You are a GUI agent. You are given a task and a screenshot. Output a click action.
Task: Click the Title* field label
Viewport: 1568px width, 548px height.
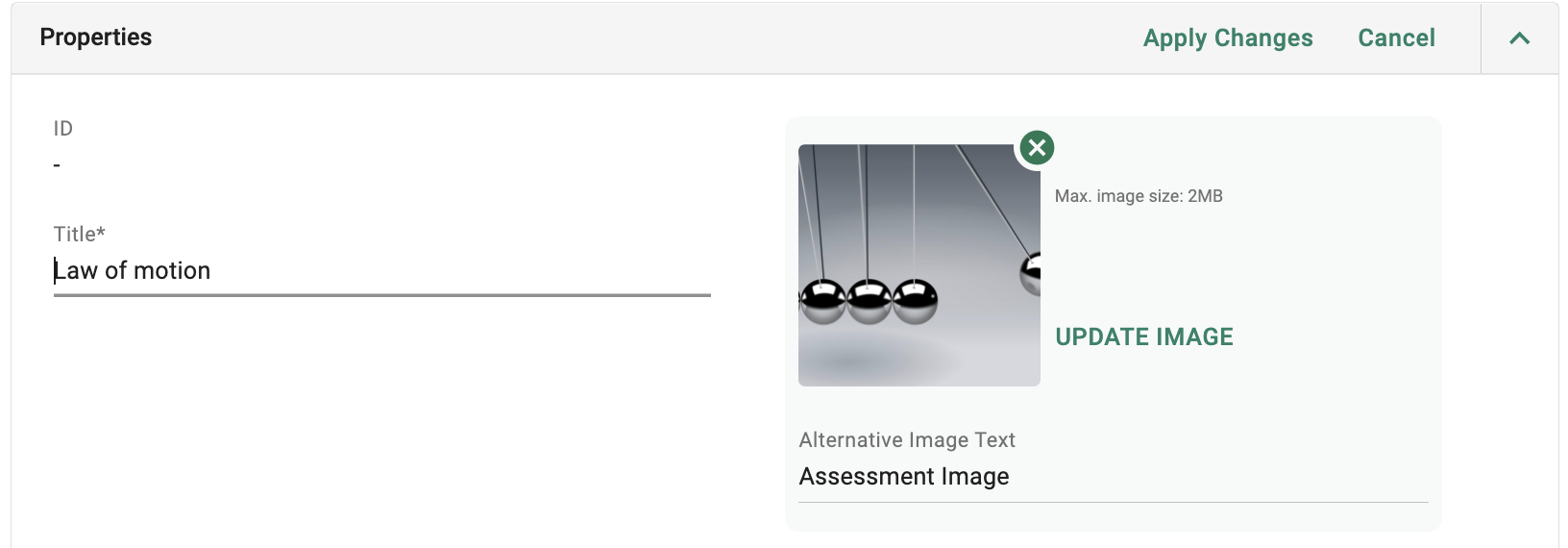click(80, 235)
